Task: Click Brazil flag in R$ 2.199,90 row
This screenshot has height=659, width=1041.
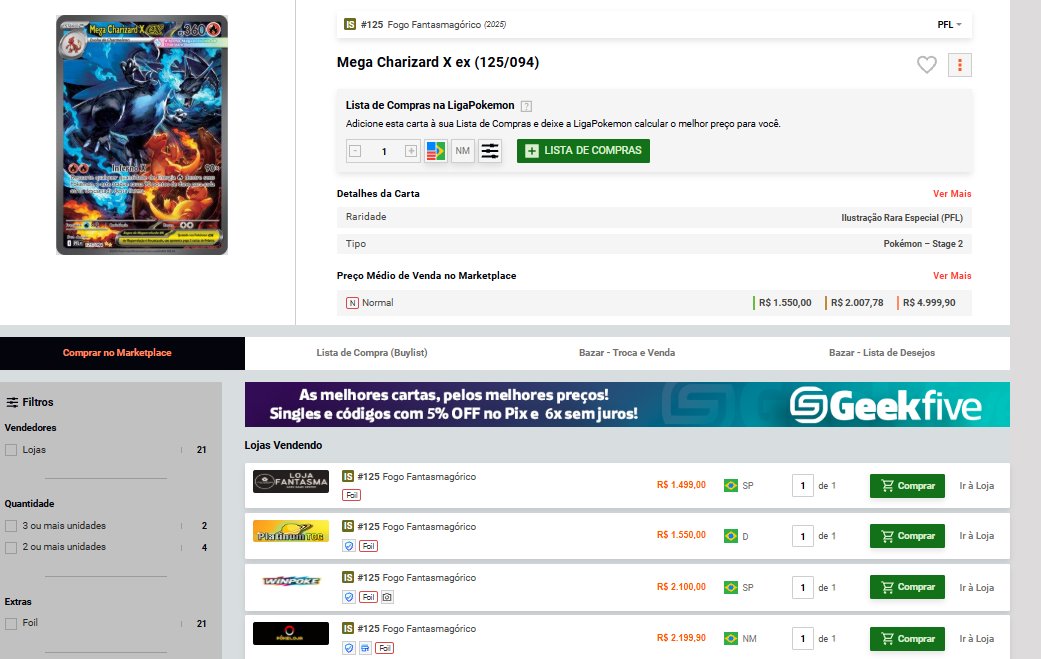Action: tap(731, 638)
